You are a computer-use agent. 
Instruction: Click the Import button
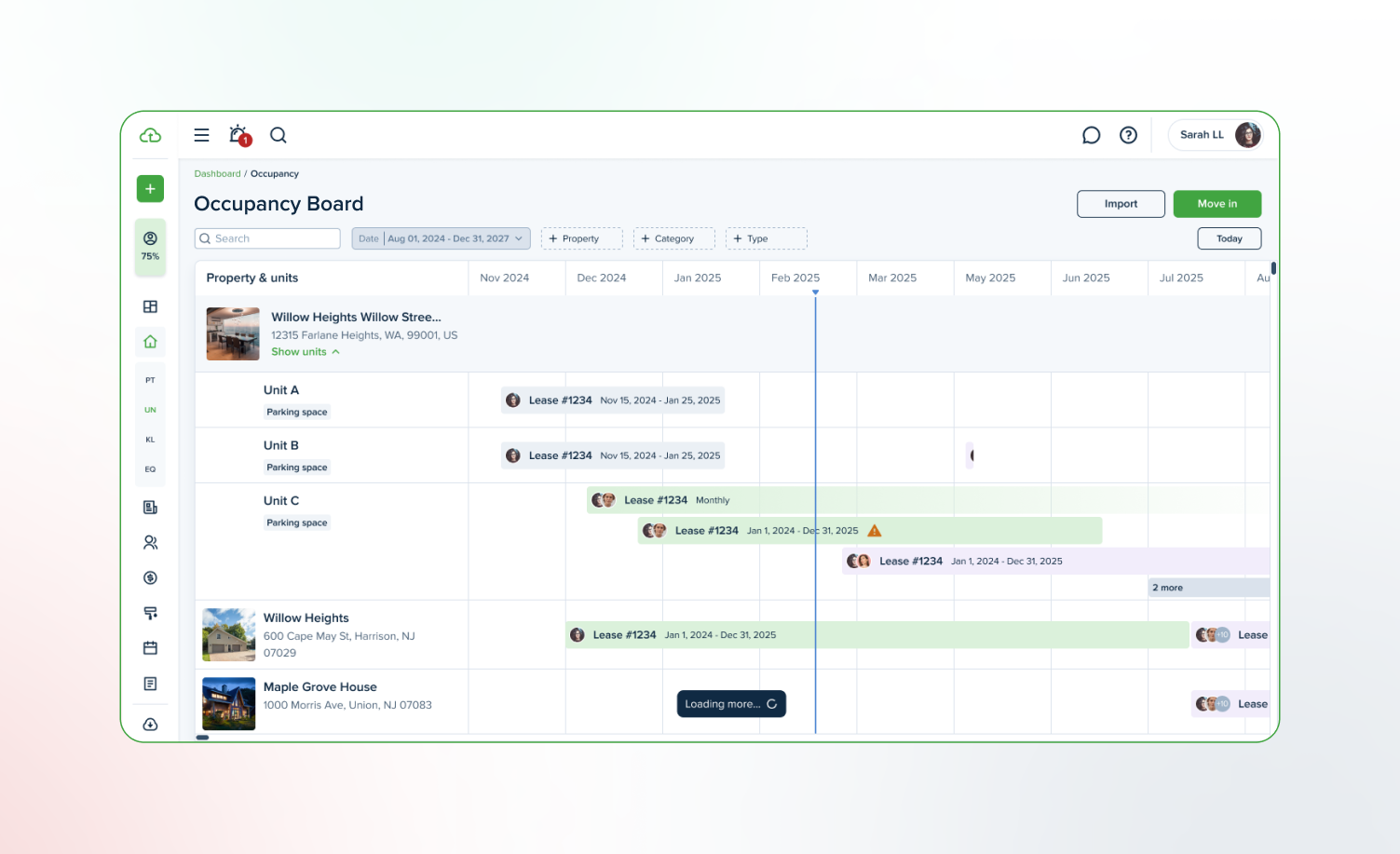1121,204
